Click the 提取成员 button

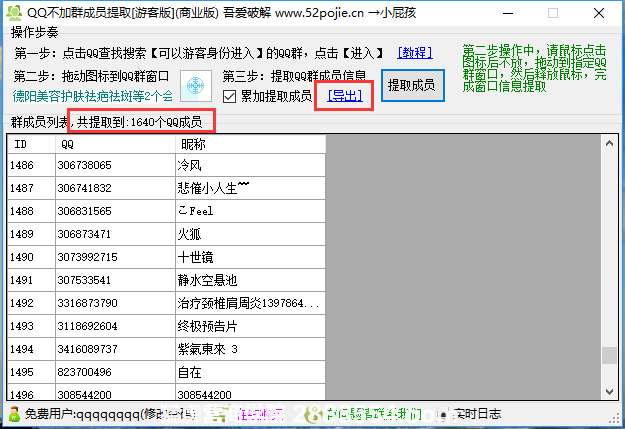413,85
